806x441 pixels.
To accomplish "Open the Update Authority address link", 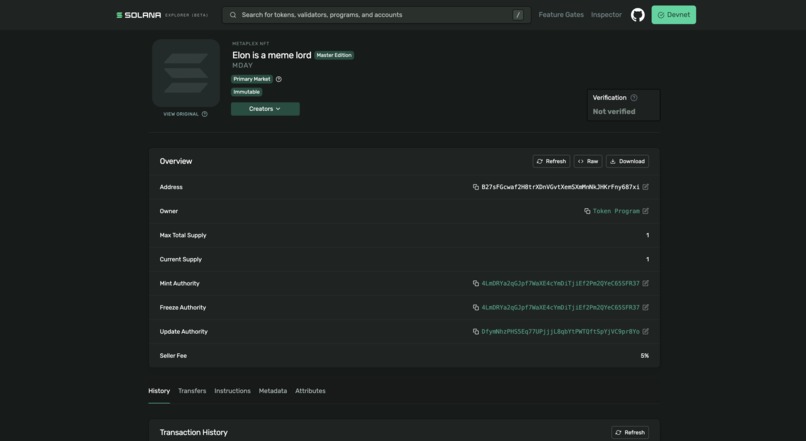I will click(560, 332).
